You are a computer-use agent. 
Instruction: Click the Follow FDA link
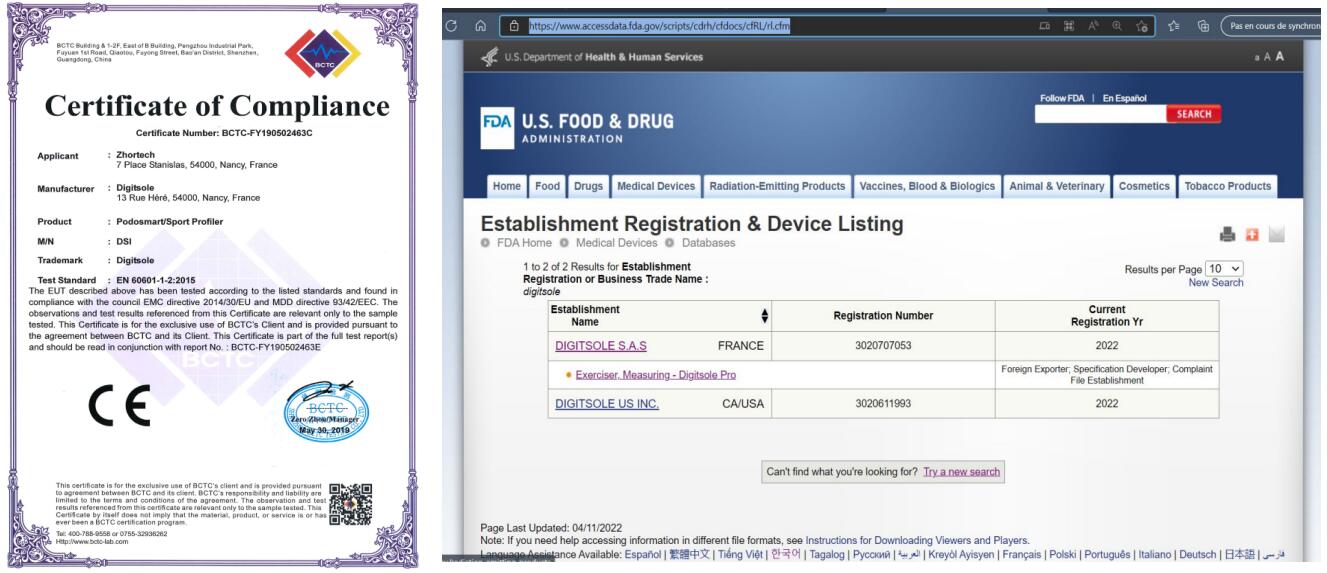(1064, 97)
